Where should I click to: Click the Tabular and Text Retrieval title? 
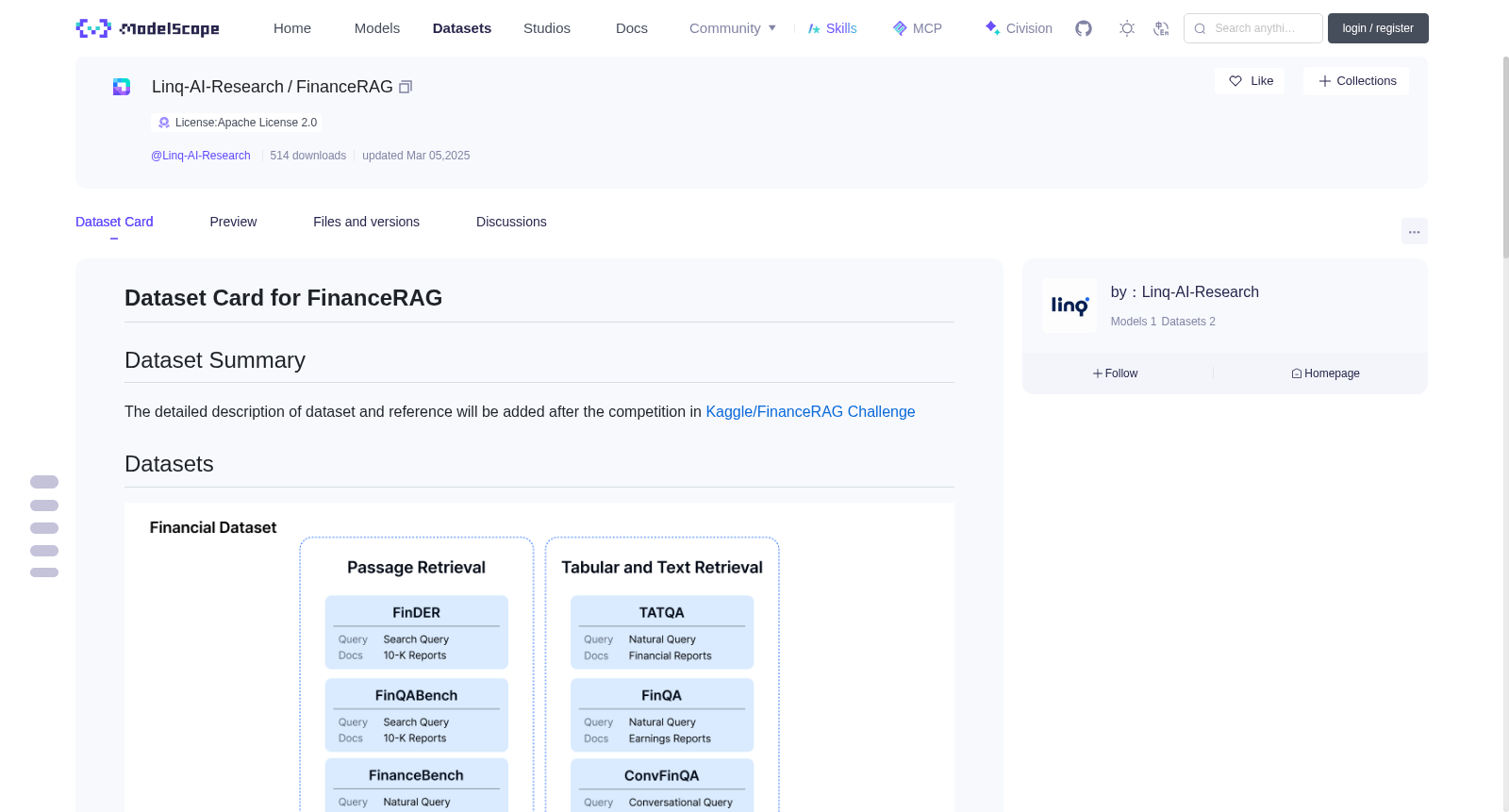pyautogui.click(x=662, y=568)
